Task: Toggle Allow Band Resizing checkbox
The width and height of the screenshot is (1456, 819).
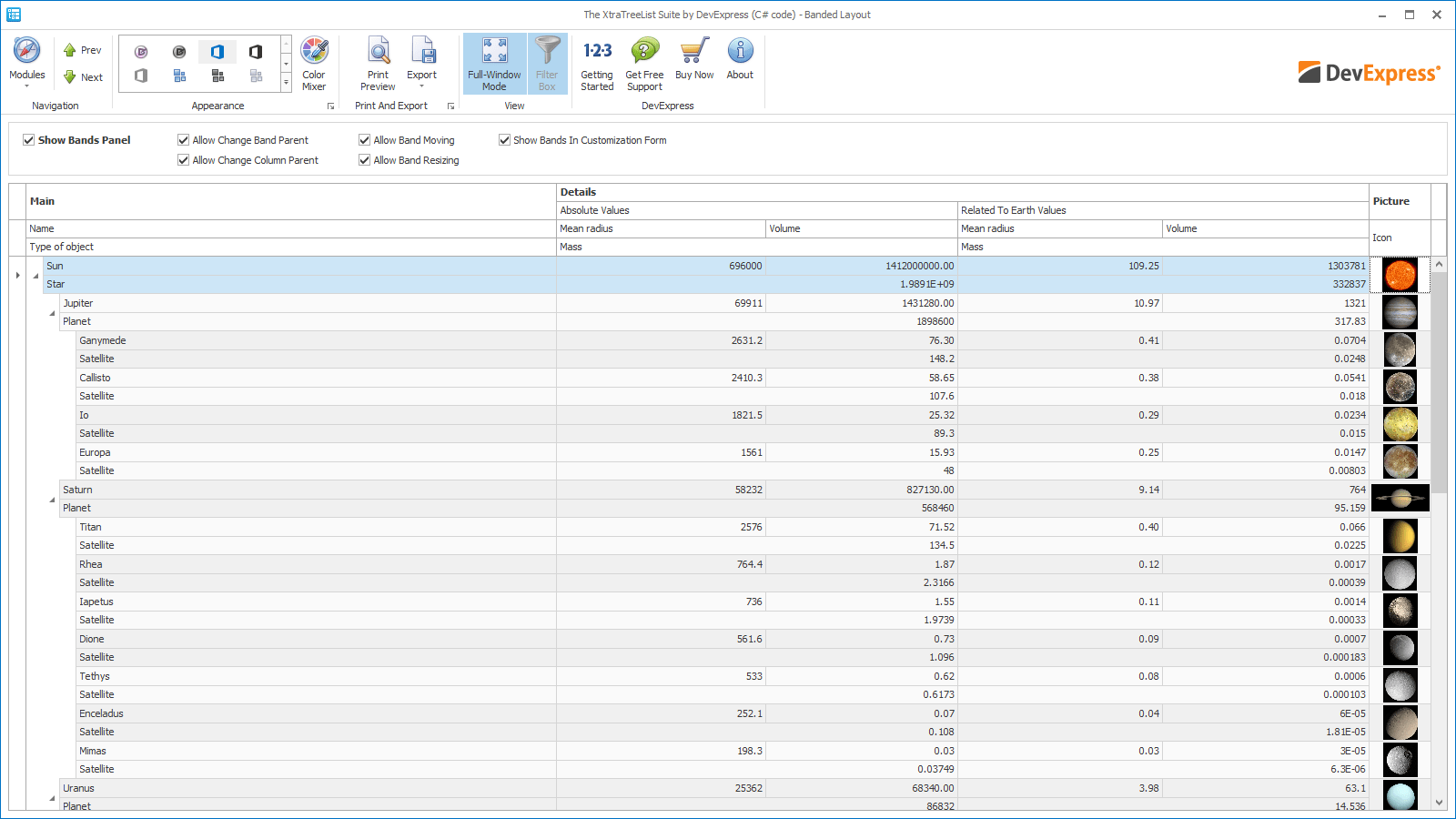Action: 365,160
